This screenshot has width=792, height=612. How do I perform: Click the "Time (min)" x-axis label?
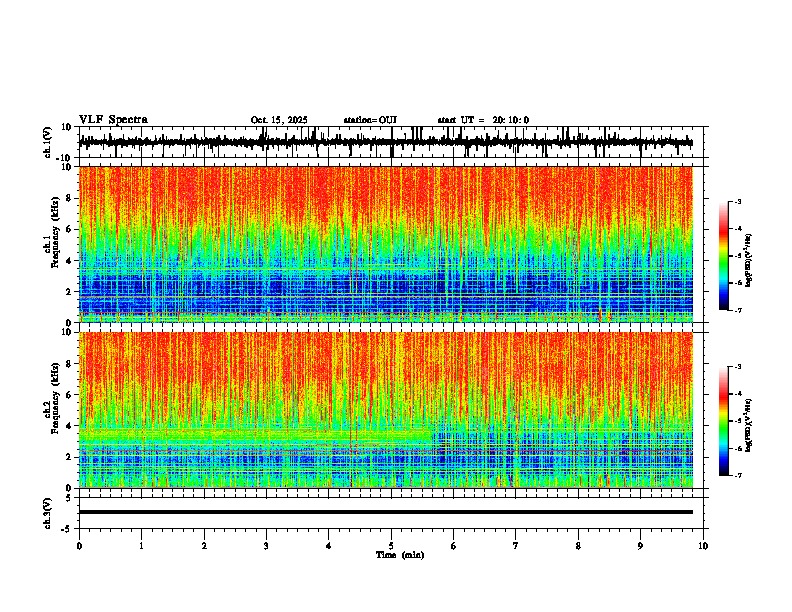pyautogui.click(x=400, y=555)
